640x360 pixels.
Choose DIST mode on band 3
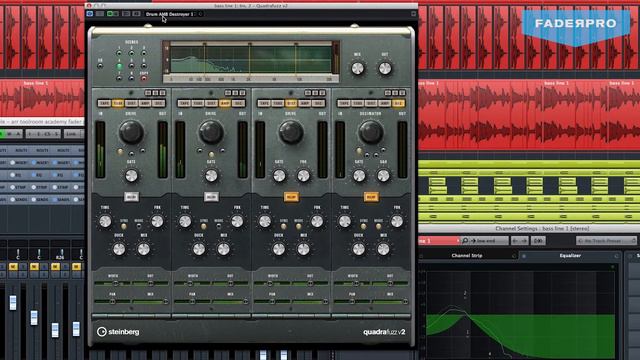click(x=291, y=103)
